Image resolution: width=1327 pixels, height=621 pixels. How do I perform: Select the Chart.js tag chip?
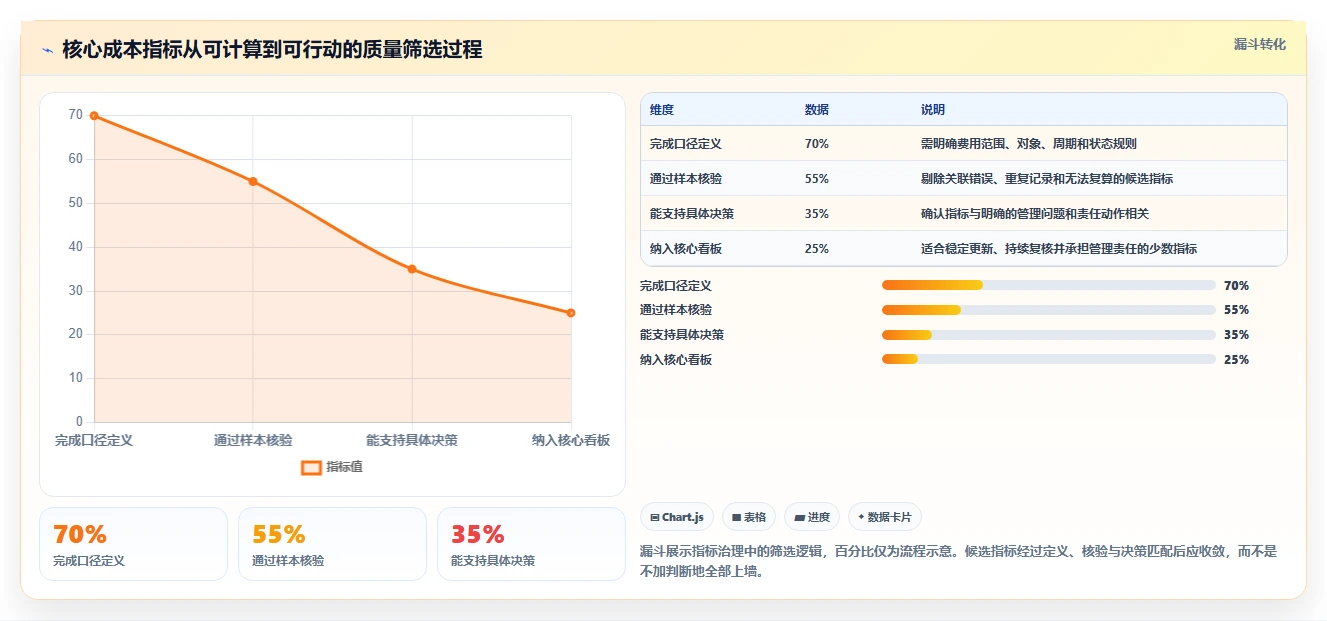677,517
